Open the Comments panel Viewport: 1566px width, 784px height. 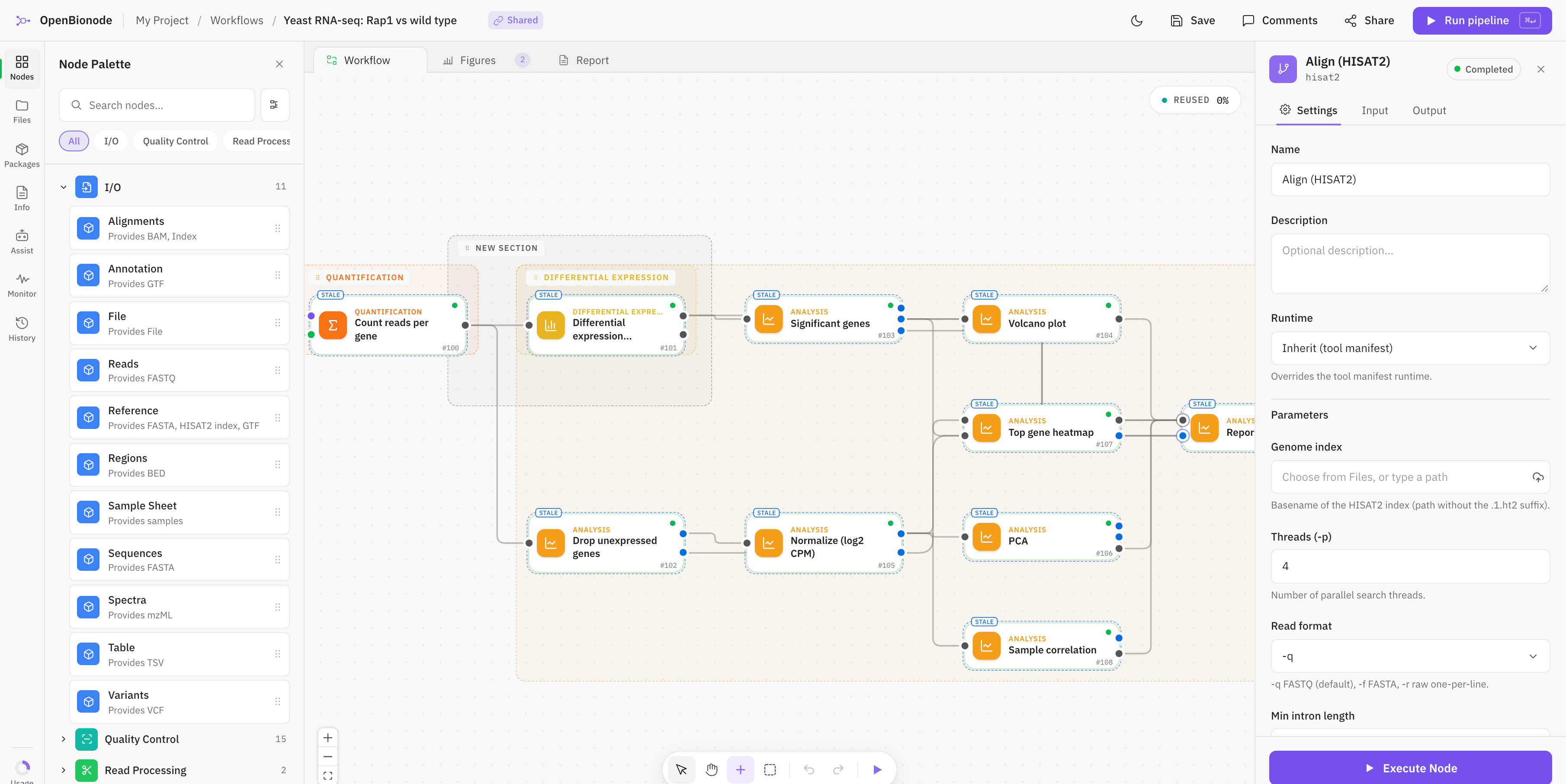[1280, 21]
